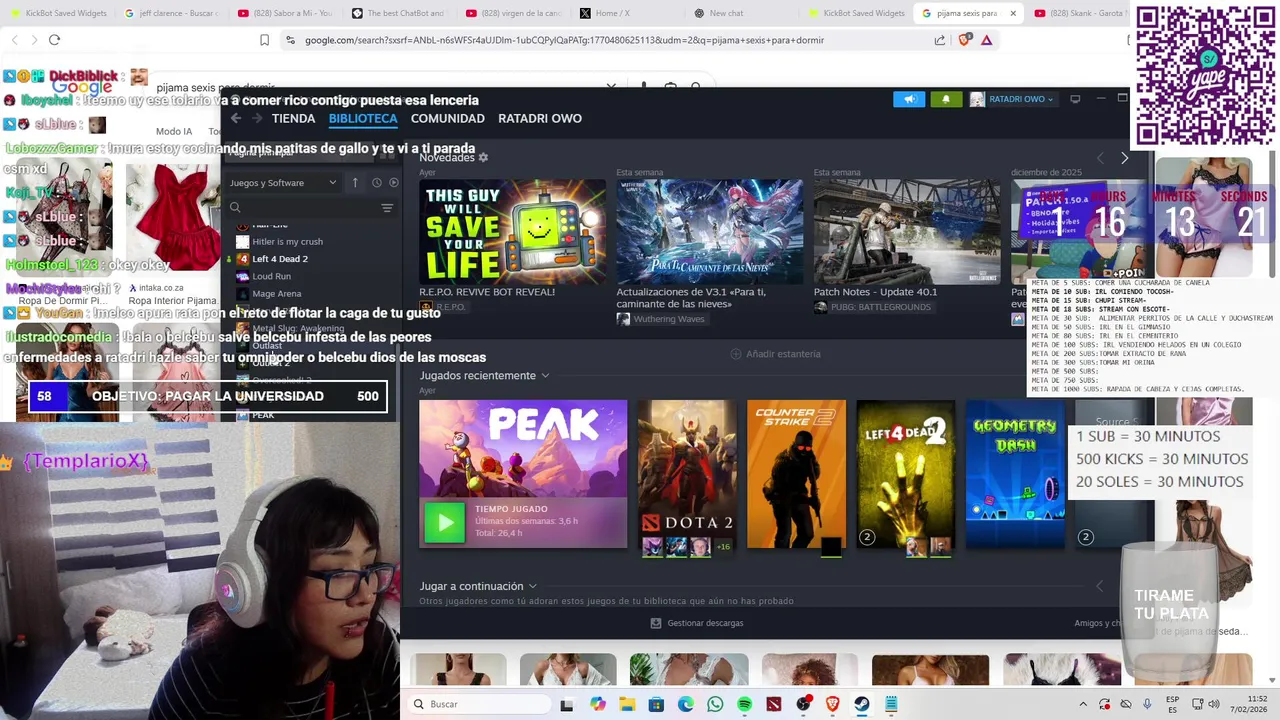This screenshot has height=720, width=1280.
Task: Click the browser address bar URL
Action: (564, 40)
